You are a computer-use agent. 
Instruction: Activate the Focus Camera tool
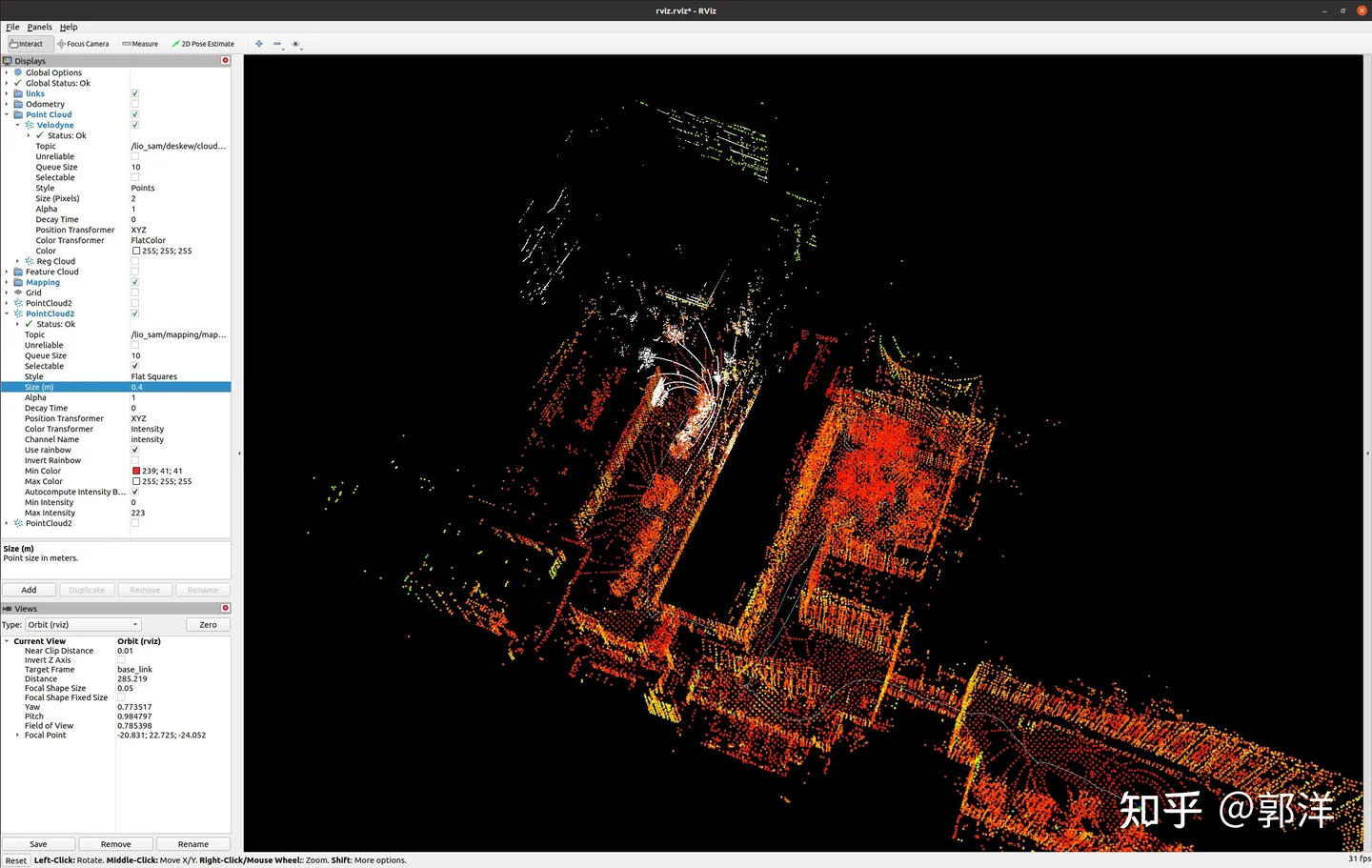(83, 44)
